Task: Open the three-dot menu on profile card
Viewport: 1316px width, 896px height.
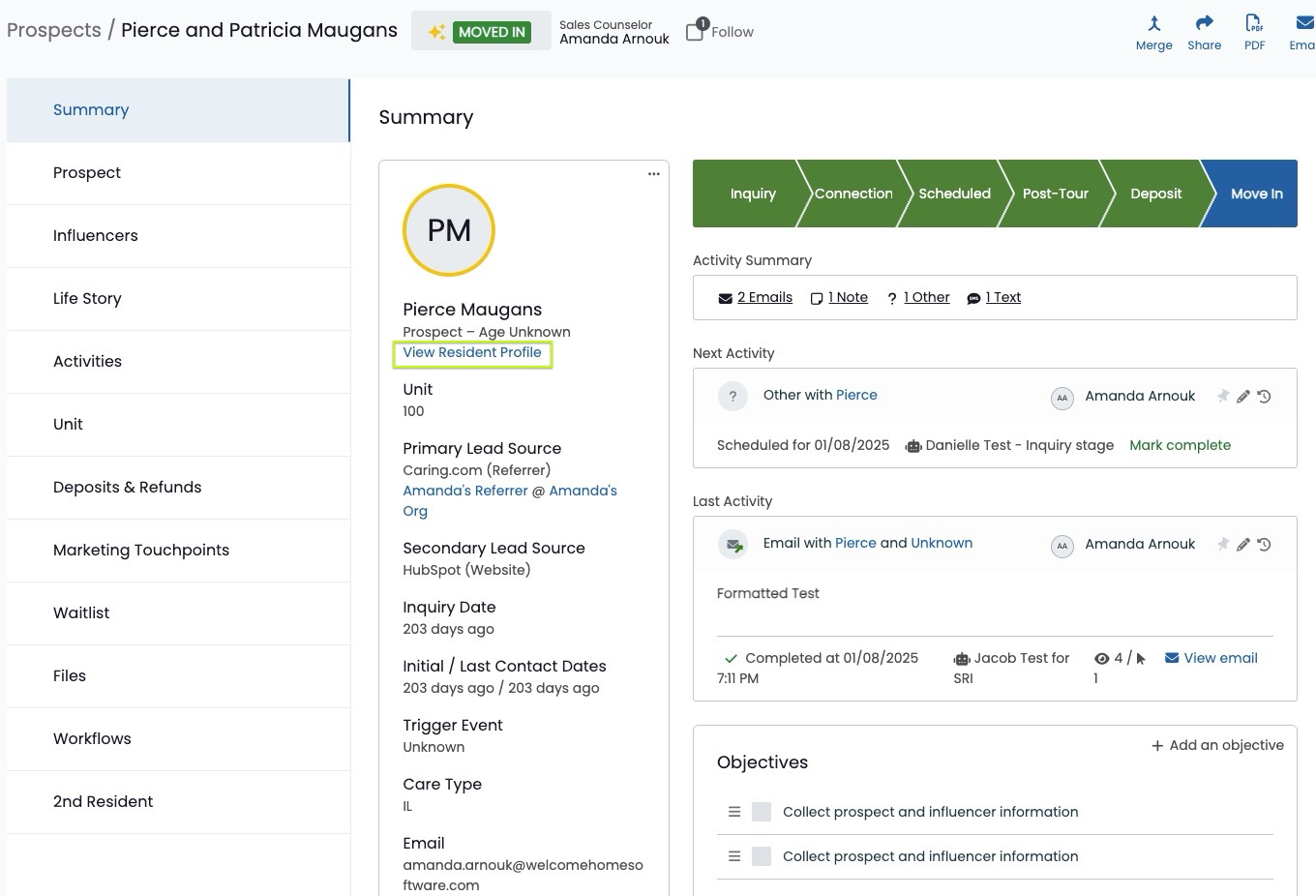Action: 653,174
